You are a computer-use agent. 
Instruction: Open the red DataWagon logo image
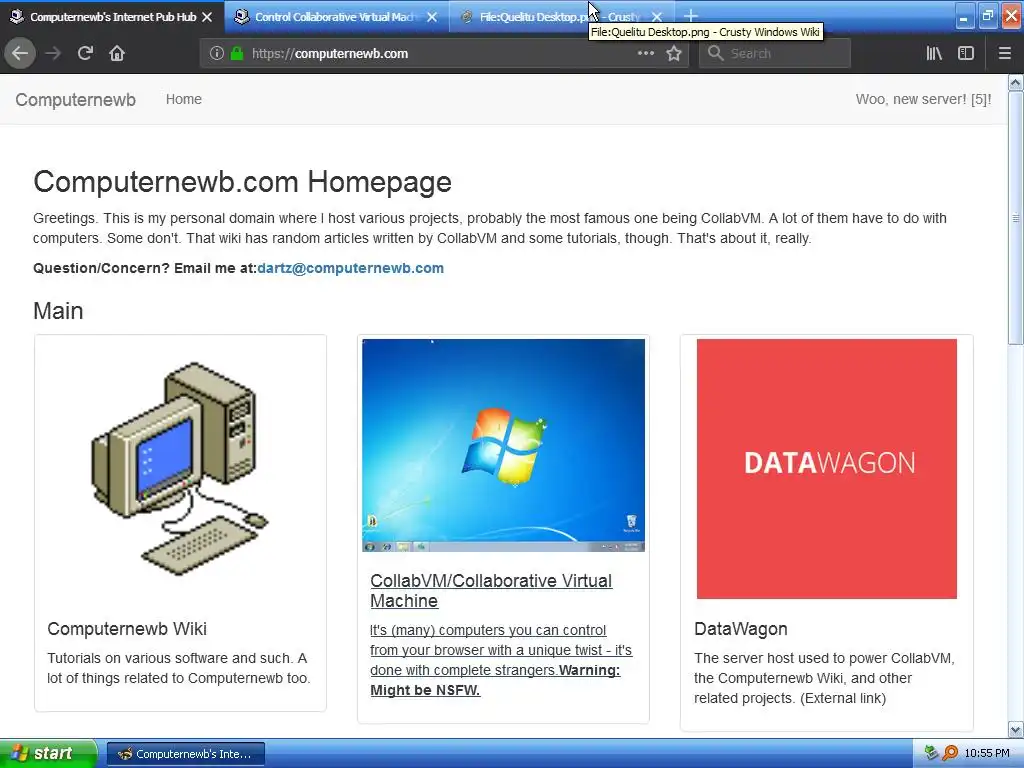(827, 468)
